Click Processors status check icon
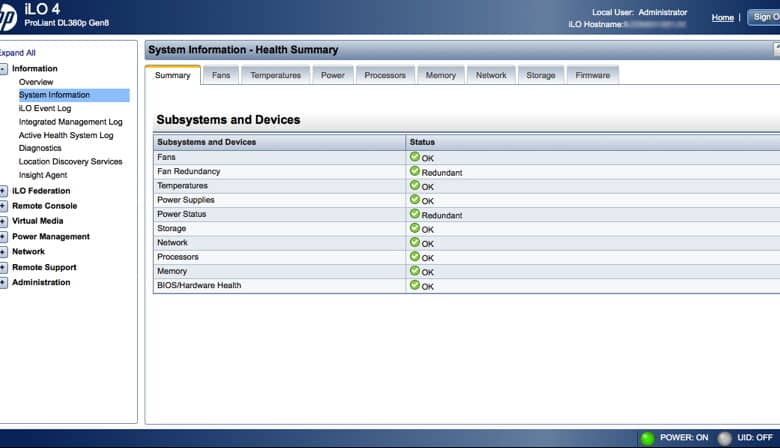 click(x=414, y=257)
